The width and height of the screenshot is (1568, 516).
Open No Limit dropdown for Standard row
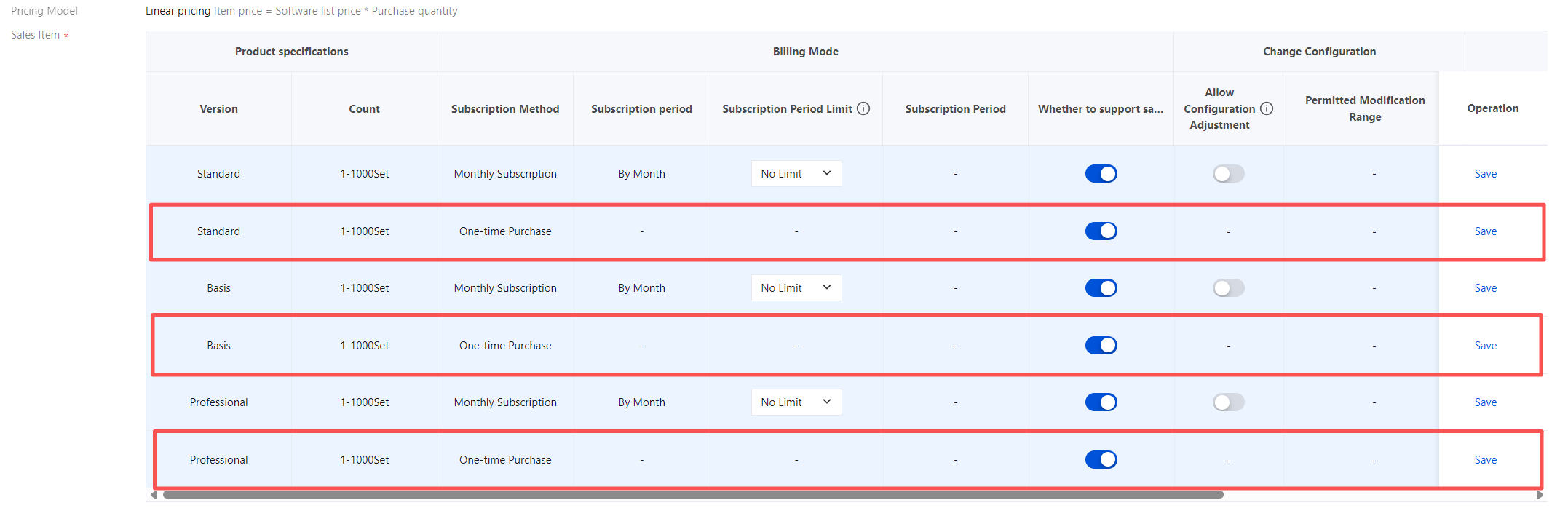(796, 174)
